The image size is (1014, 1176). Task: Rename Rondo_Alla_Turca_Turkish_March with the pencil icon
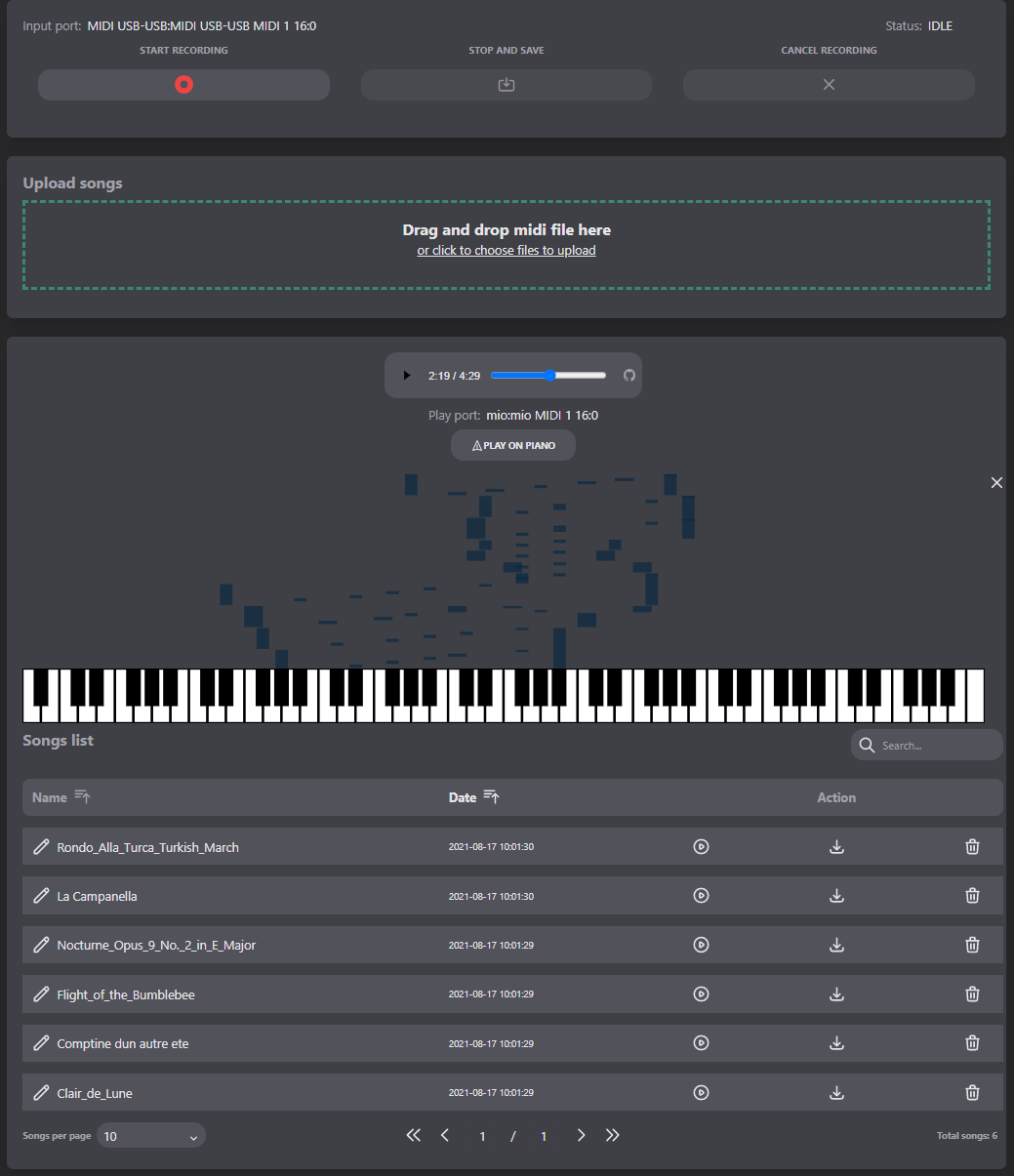tap(41, 847)
